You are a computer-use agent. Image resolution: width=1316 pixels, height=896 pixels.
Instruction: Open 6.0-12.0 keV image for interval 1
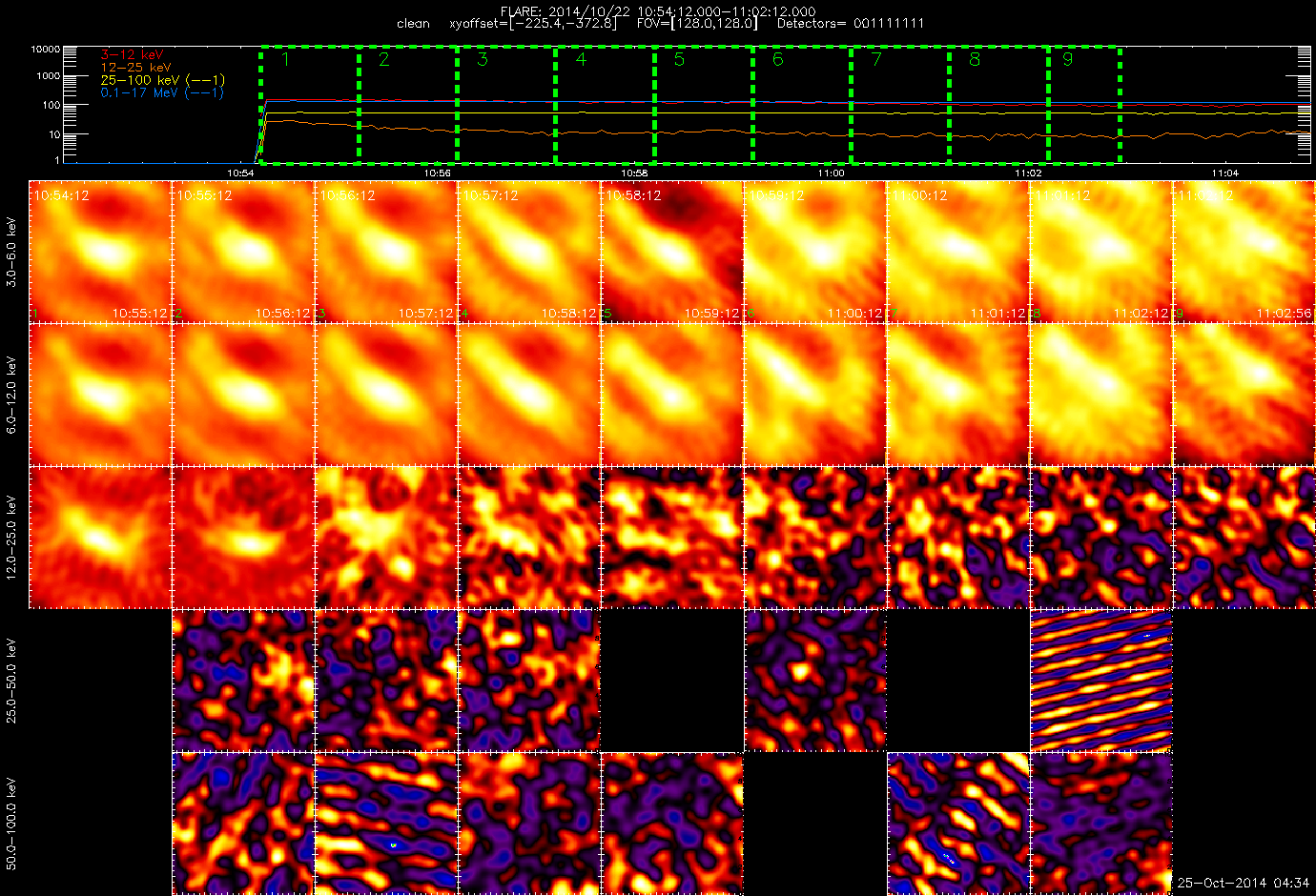pos(100,394)
